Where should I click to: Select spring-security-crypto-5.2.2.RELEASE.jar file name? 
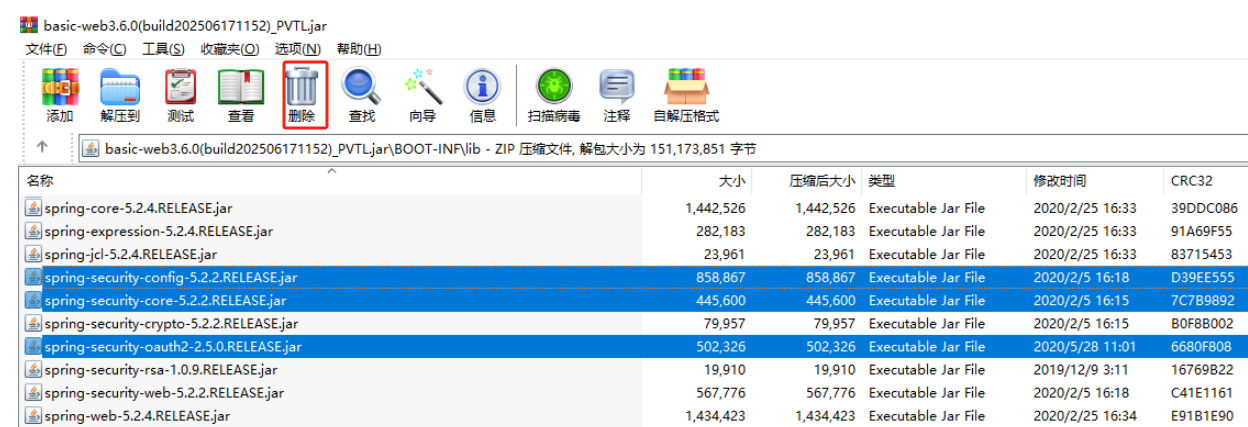(171, 323)
